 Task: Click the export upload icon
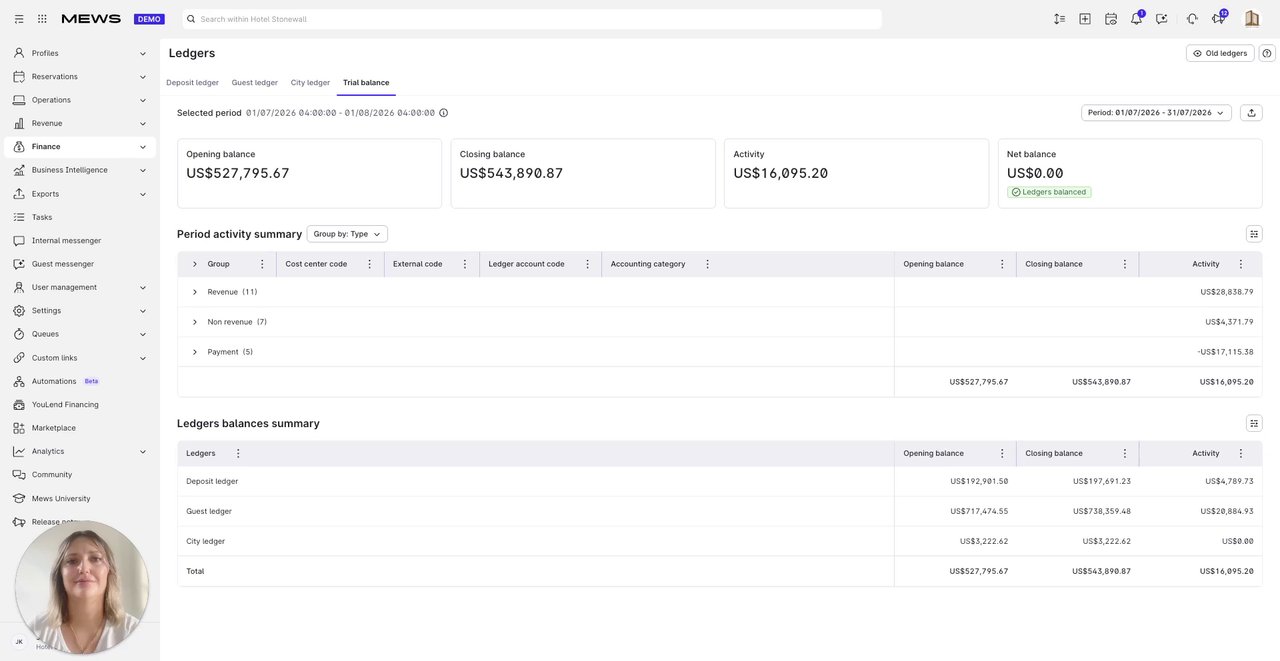1251,113
